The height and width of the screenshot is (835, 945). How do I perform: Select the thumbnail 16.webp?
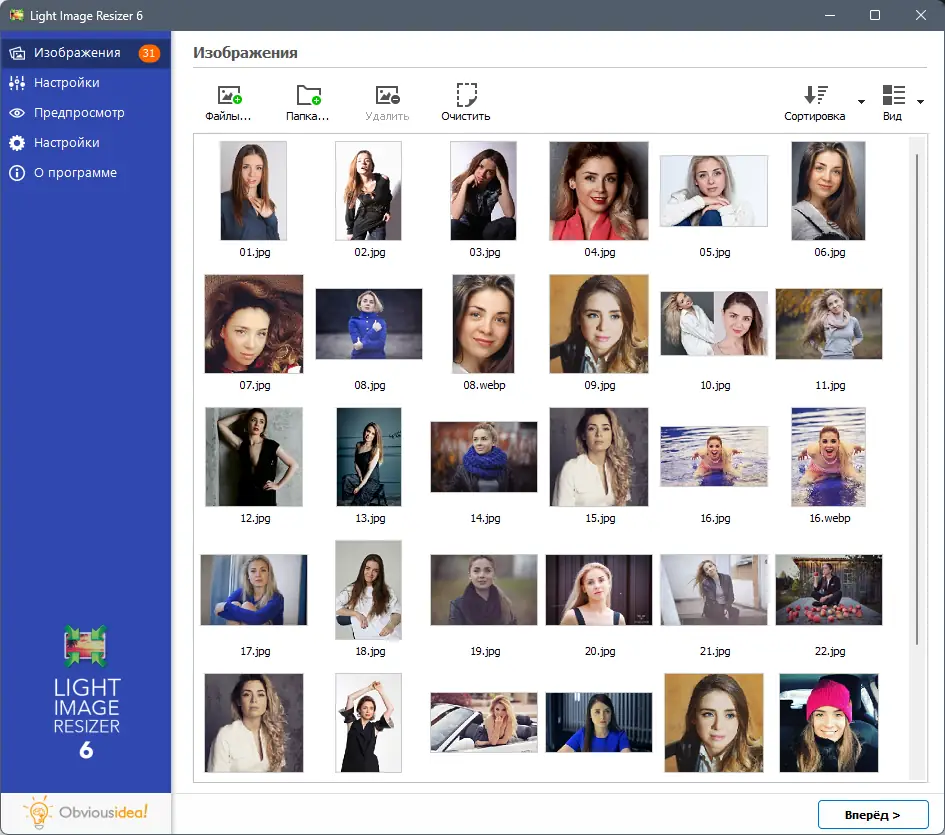click(x=828, y=457)
